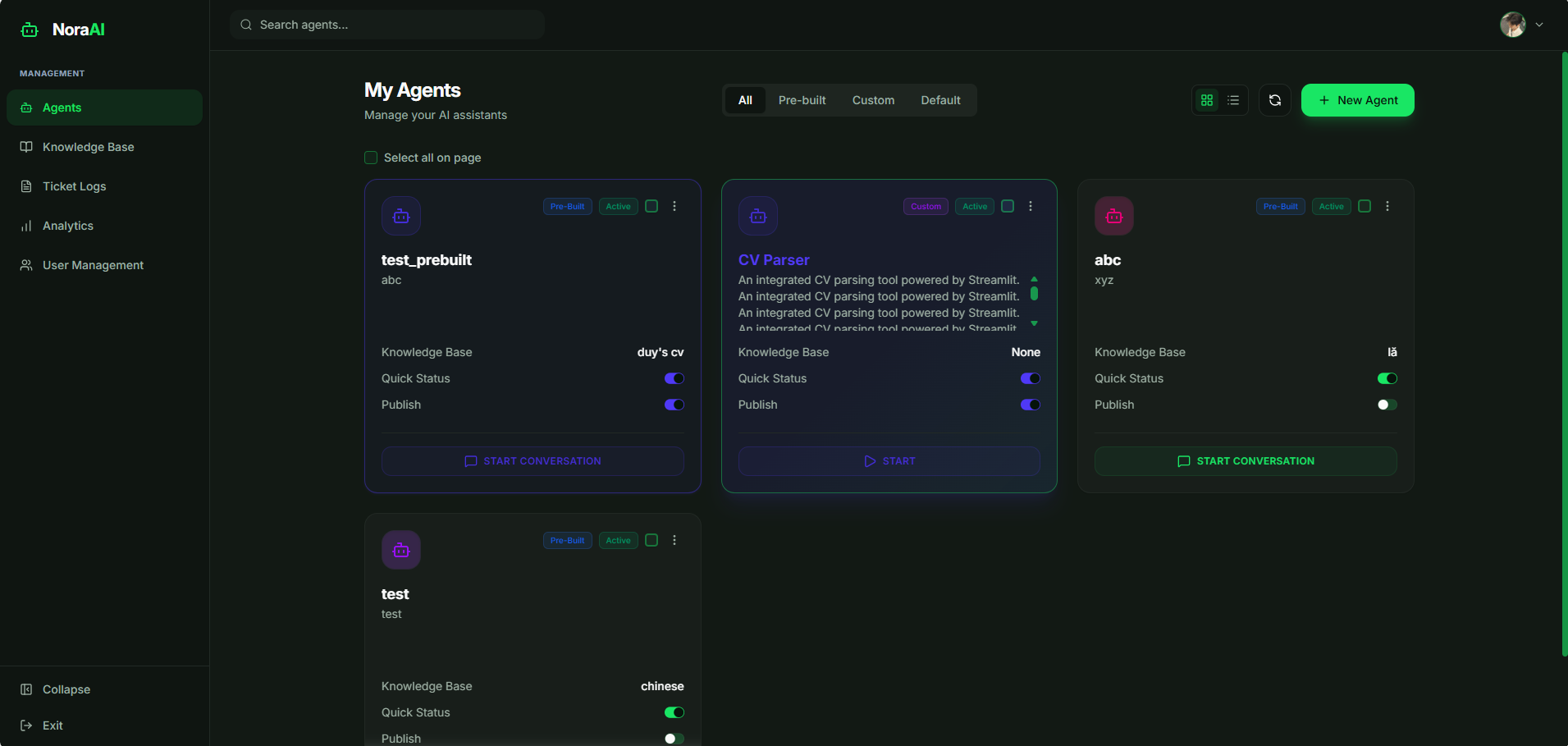Screen dimensions: 1568x746
Task: Open the test_prebuilt card options menu
Action: [674, 206]
